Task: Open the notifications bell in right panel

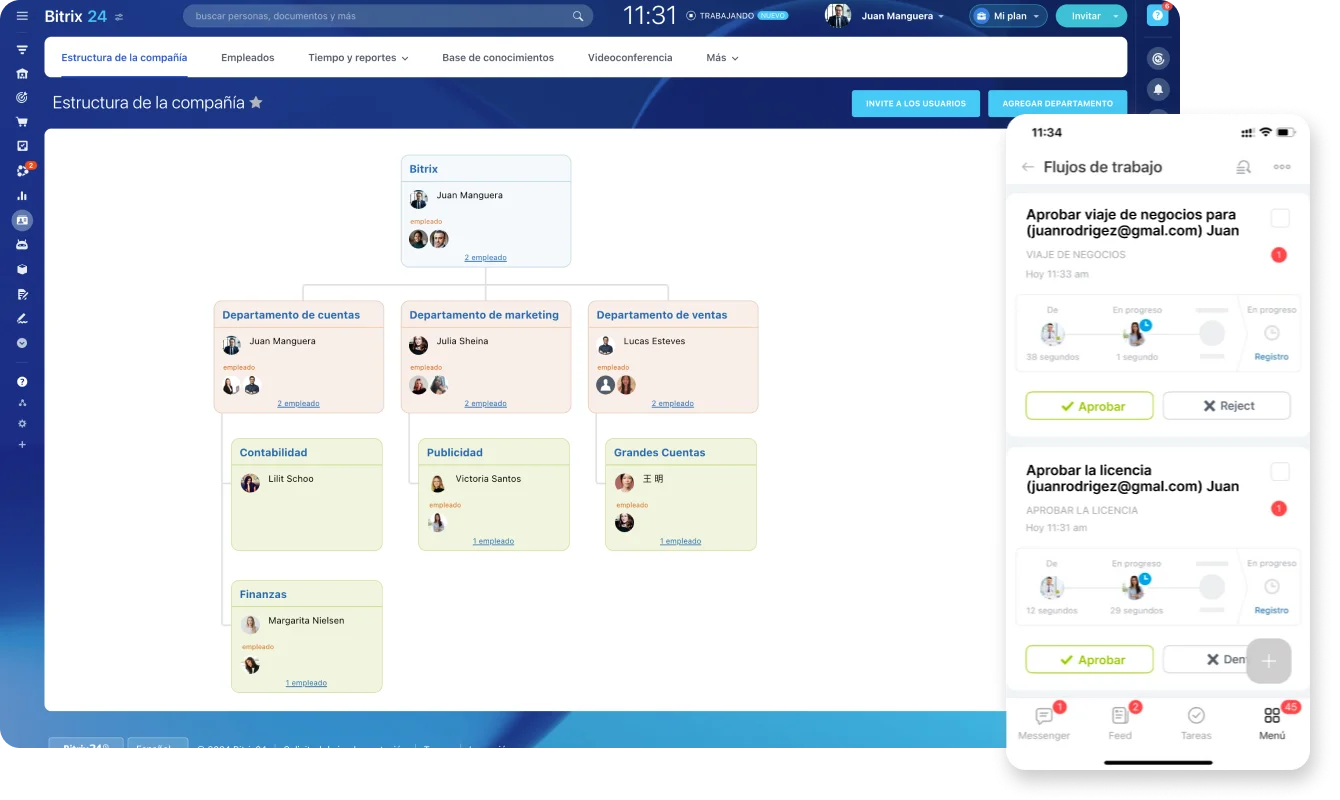Action: 1158,89
